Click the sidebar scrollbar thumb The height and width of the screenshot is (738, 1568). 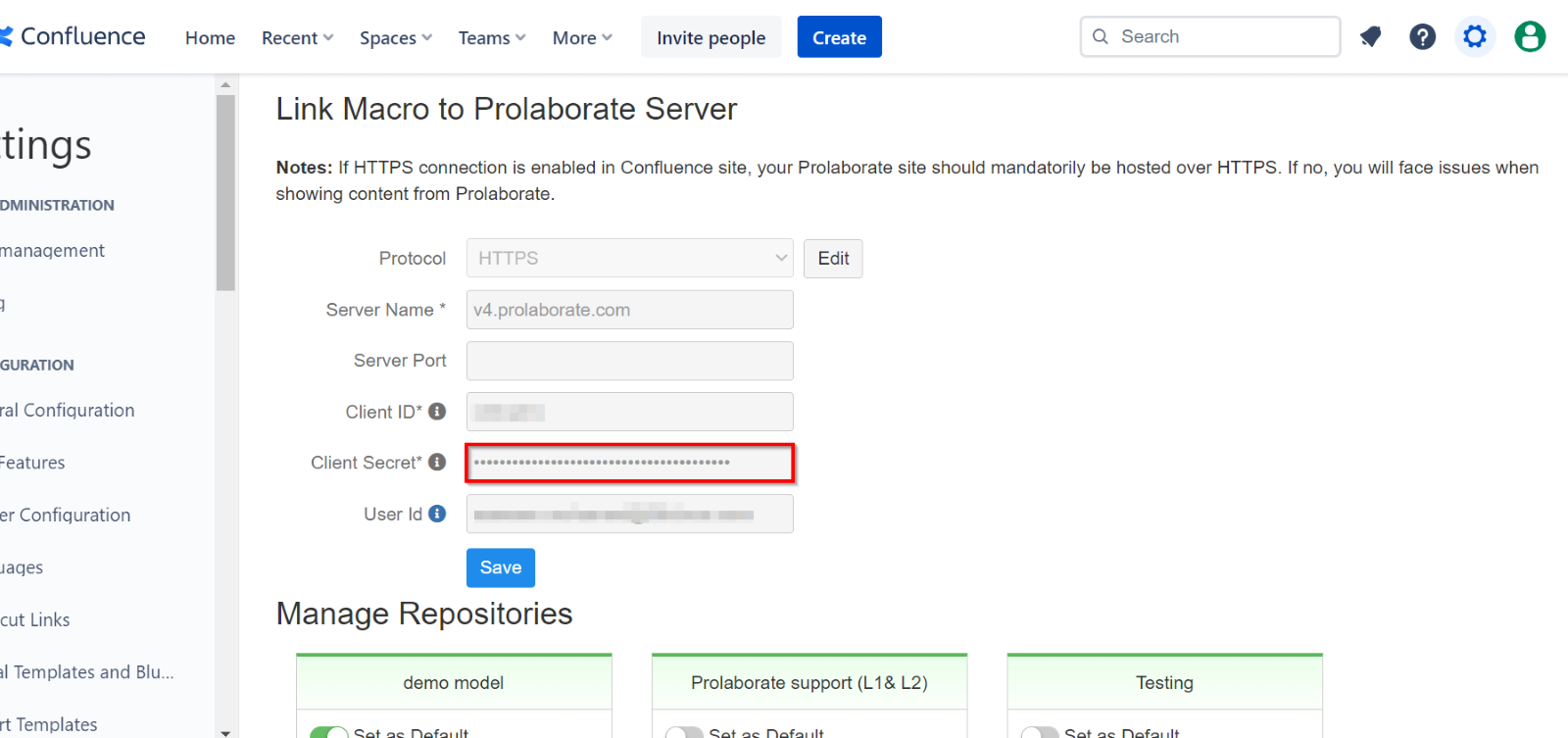tap(225, 192)
